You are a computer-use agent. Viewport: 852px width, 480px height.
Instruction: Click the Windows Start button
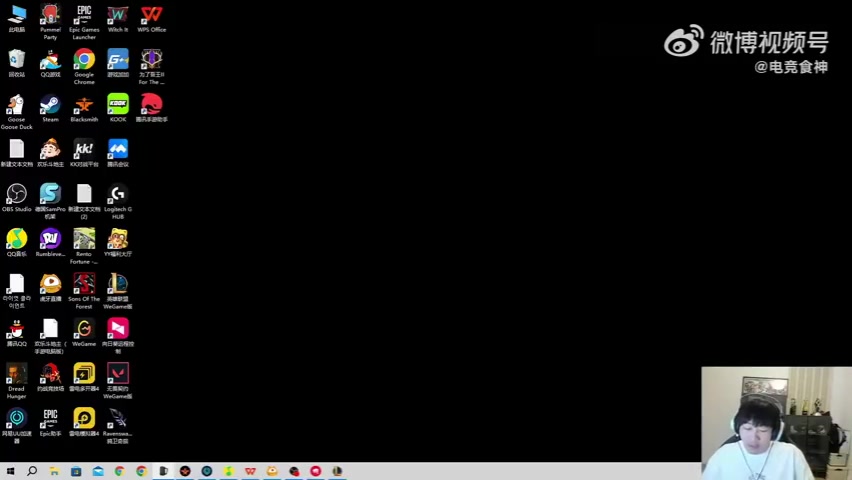pyautogui.click(x=10, y=471)
